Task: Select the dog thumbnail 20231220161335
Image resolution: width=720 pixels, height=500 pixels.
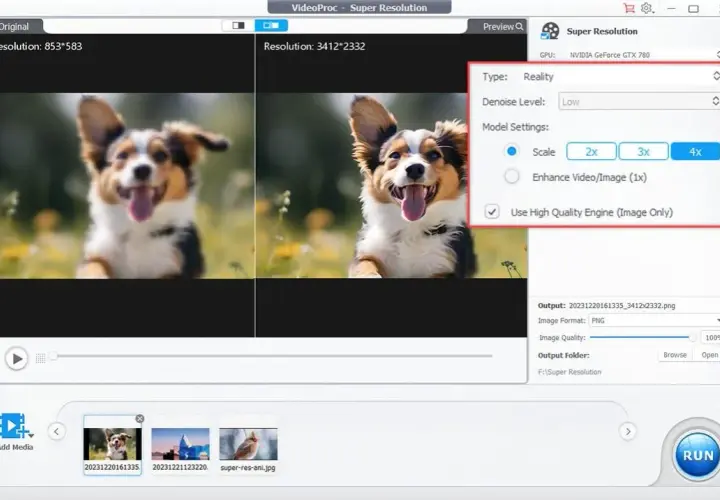Action: click(112, 444)
